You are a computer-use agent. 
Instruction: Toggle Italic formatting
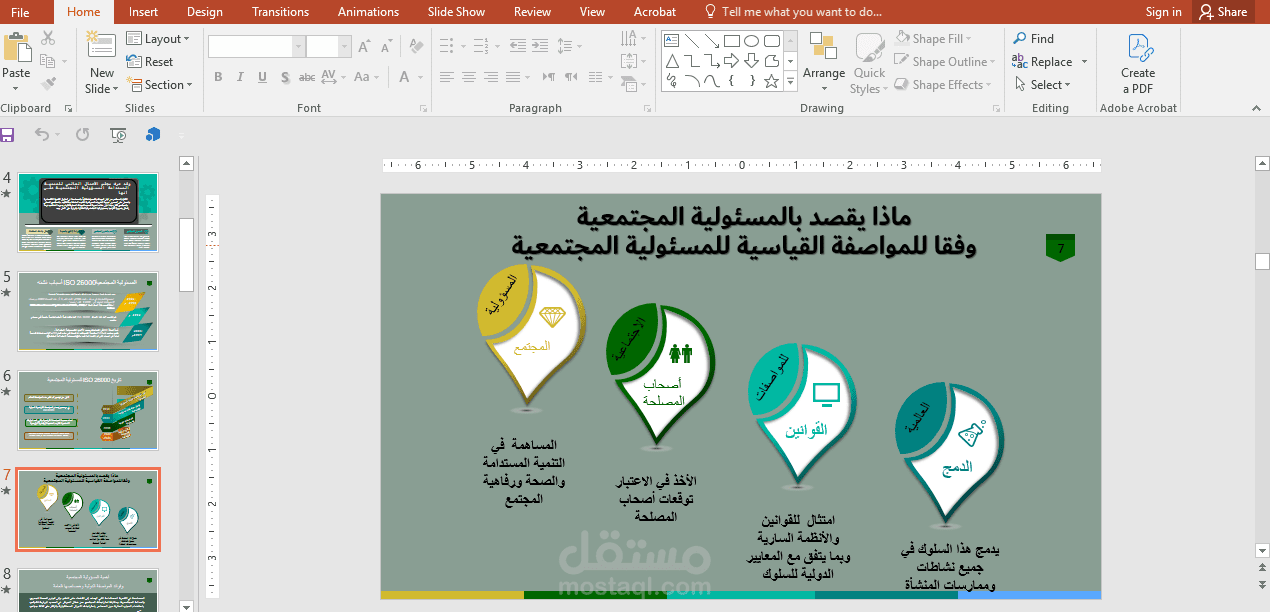coord(240,77)
